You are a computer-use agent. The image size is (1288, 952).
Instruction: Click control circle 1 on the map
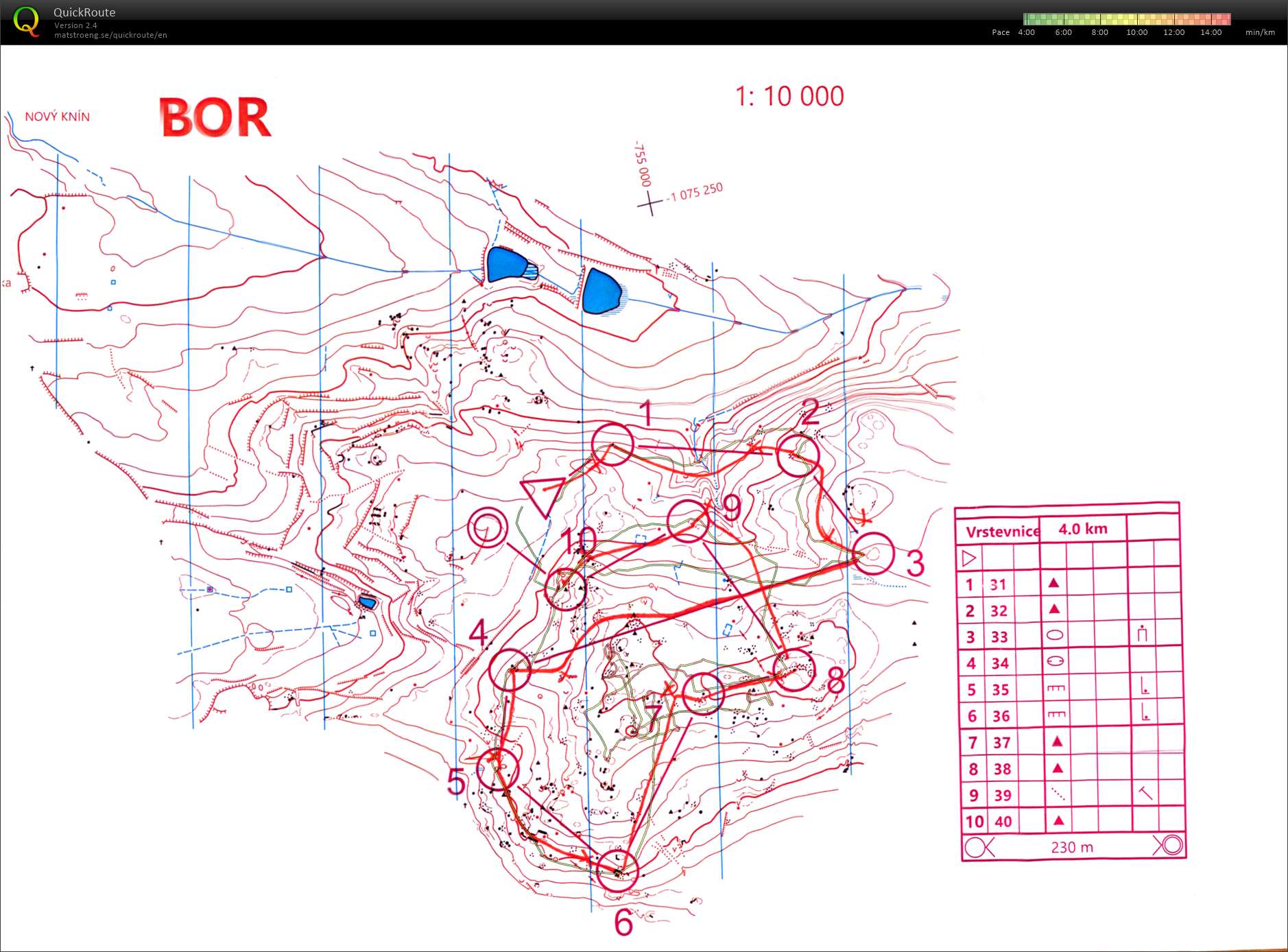tap(612, 444)
